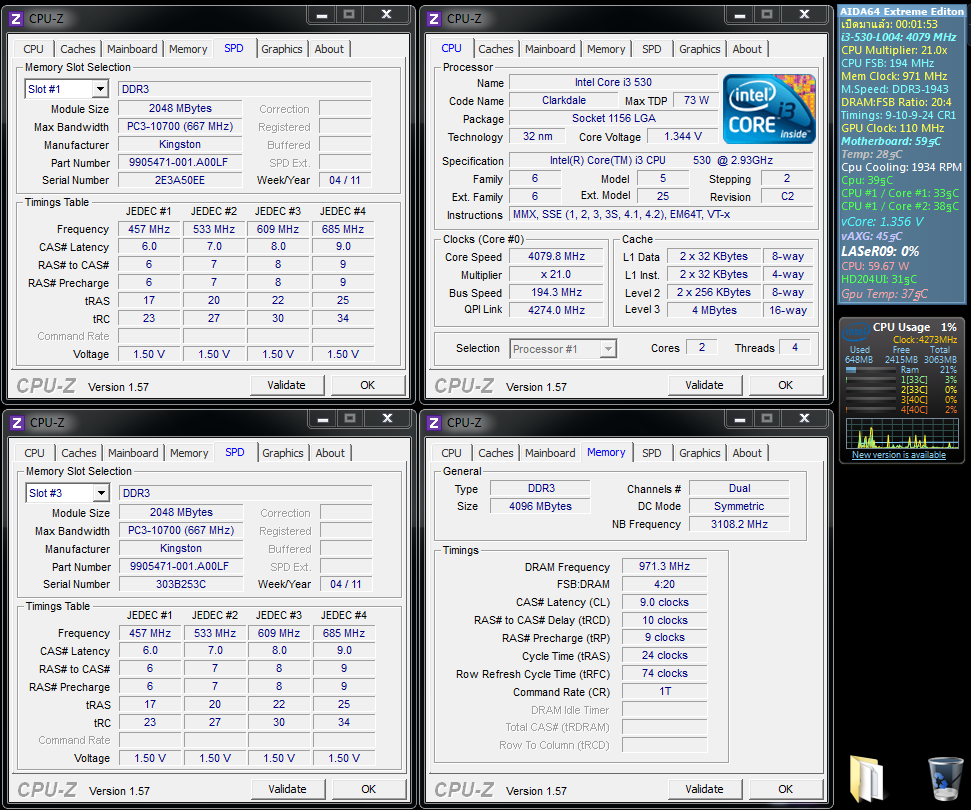Image resolution: width=971 pixels, height=810 pixels.
Task: Select CPU tab in the Slot #3 window
Action: pos(35,453)
